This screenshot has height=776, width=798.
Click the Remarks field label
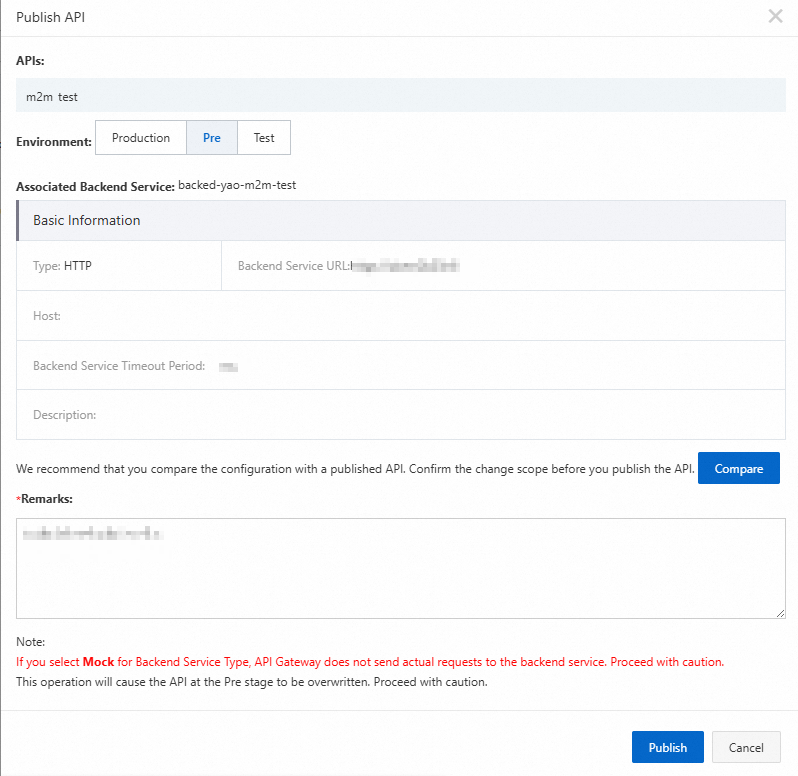(x=46, y=497)
